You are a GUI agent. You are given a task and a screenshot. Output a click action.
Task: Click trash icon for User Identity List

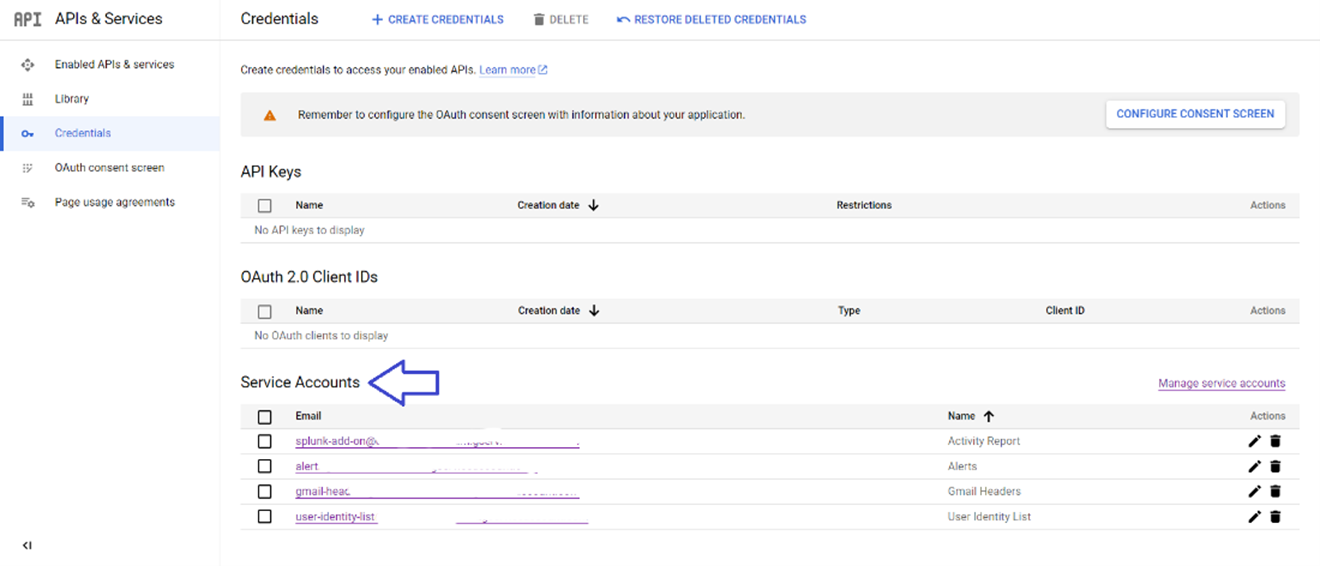coord(1275,517)
